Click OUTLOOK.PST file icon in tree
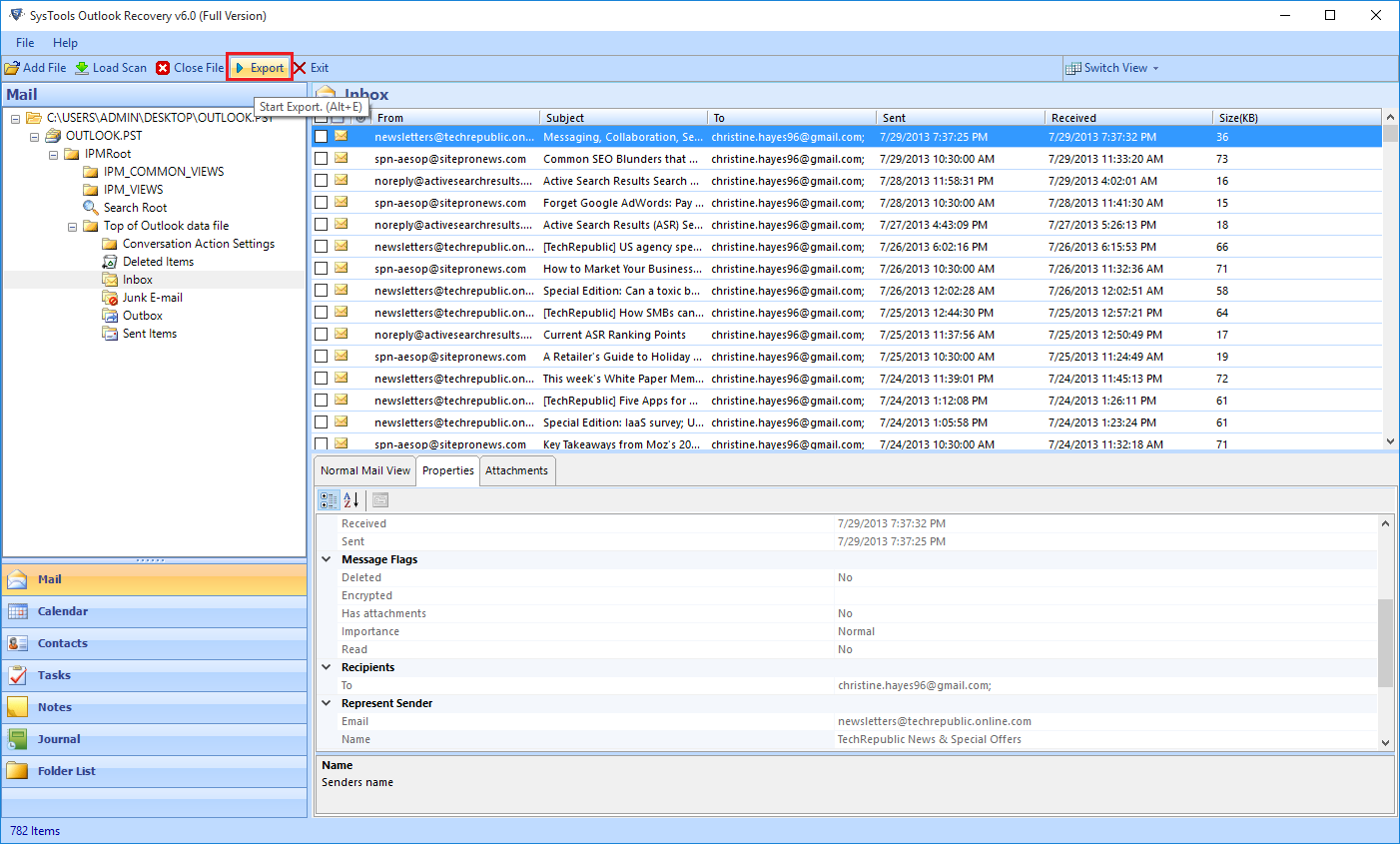 (53, 136)
